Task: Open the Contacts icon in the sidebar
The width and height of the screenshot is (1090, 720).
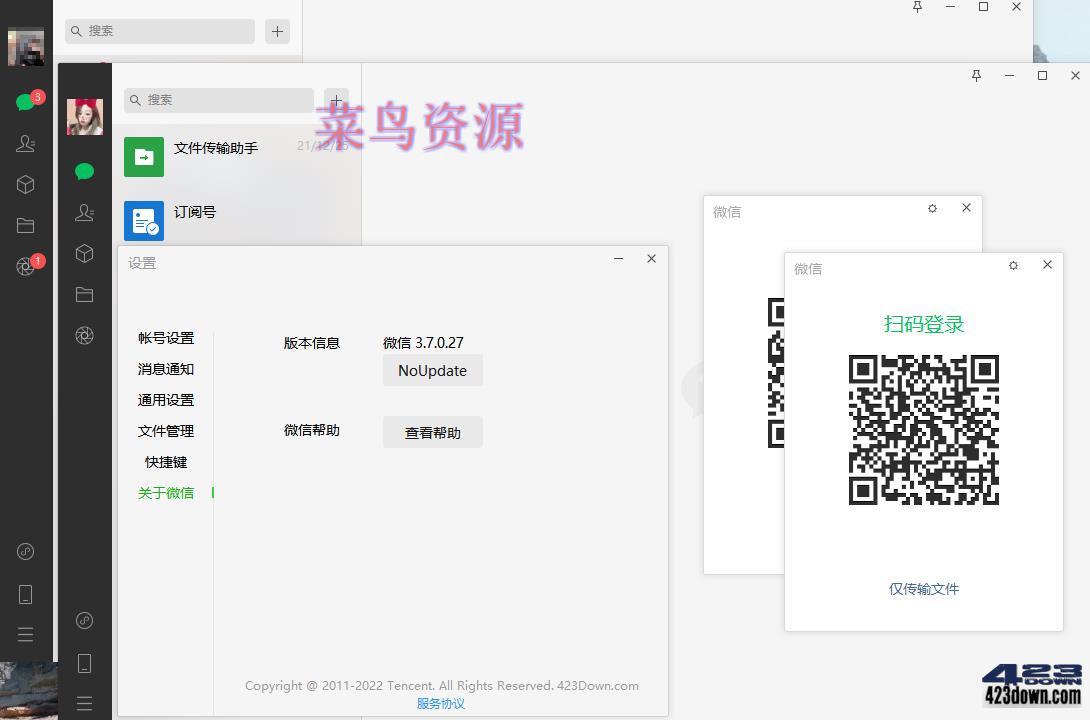Action: pos(85,211)
